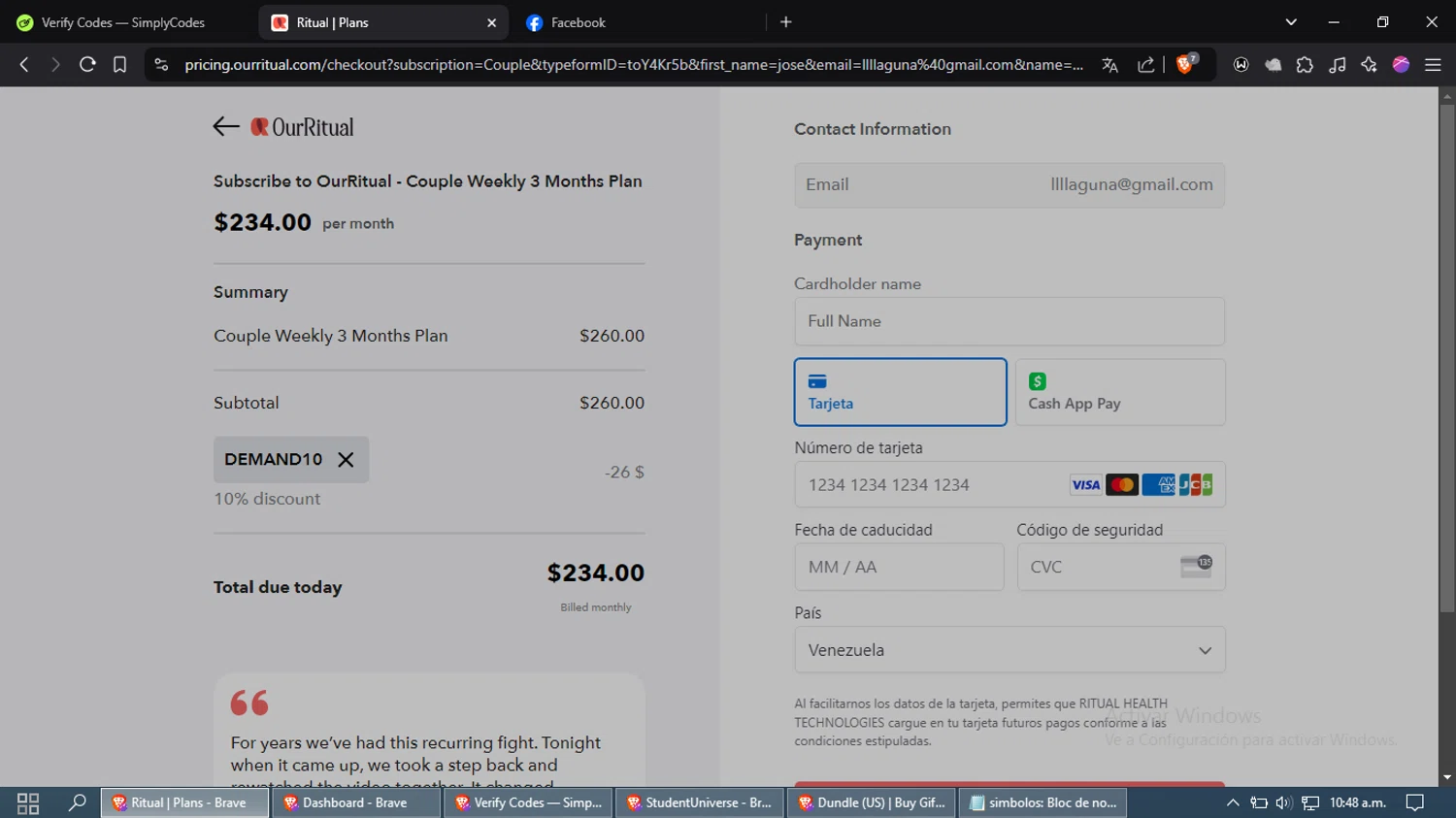
Task: Switch to StudentUniverse taskbar window
Action: click(x=698, y=802)
